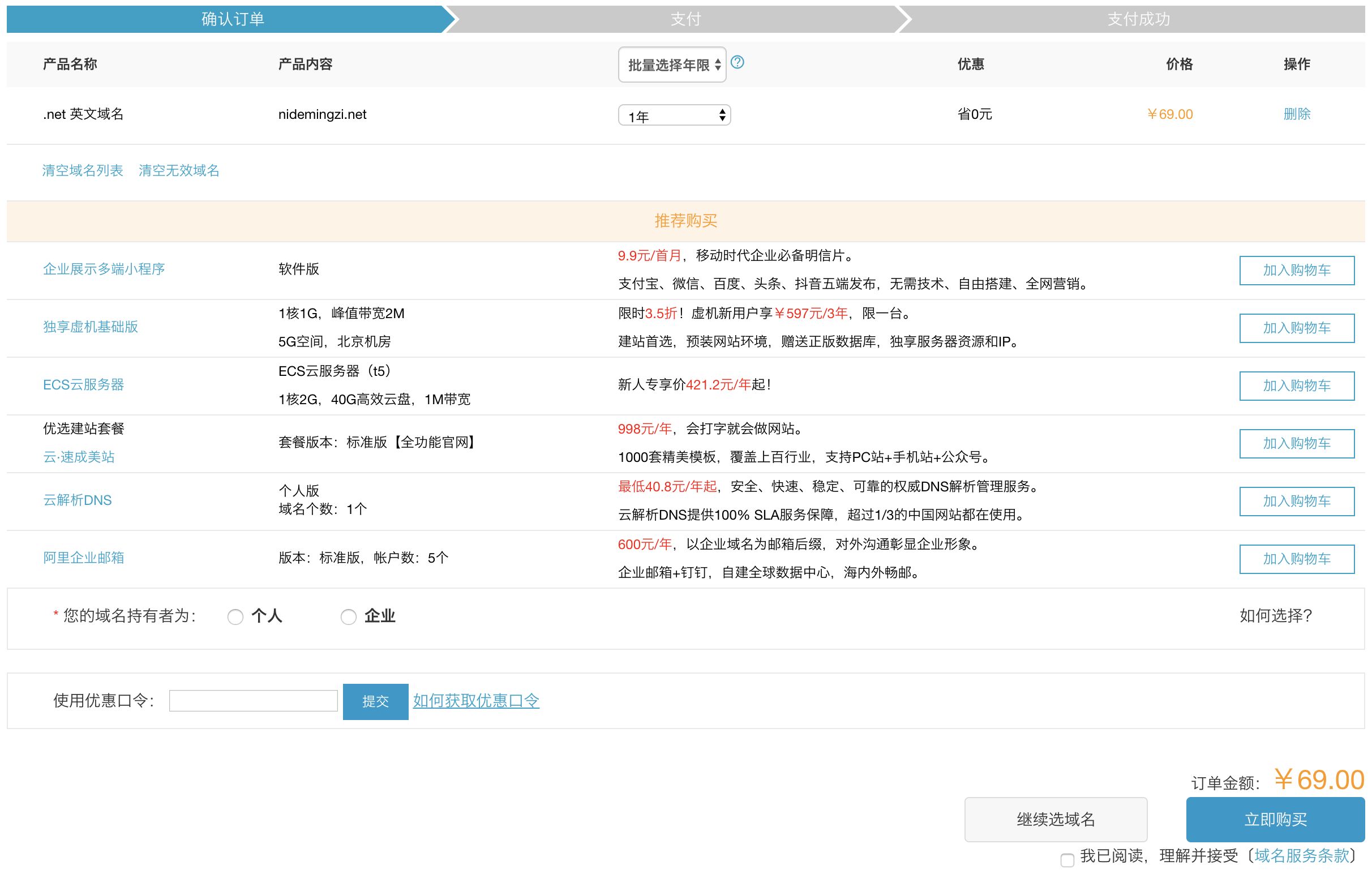Add 云解析DNS to cart

[1297, 501]
